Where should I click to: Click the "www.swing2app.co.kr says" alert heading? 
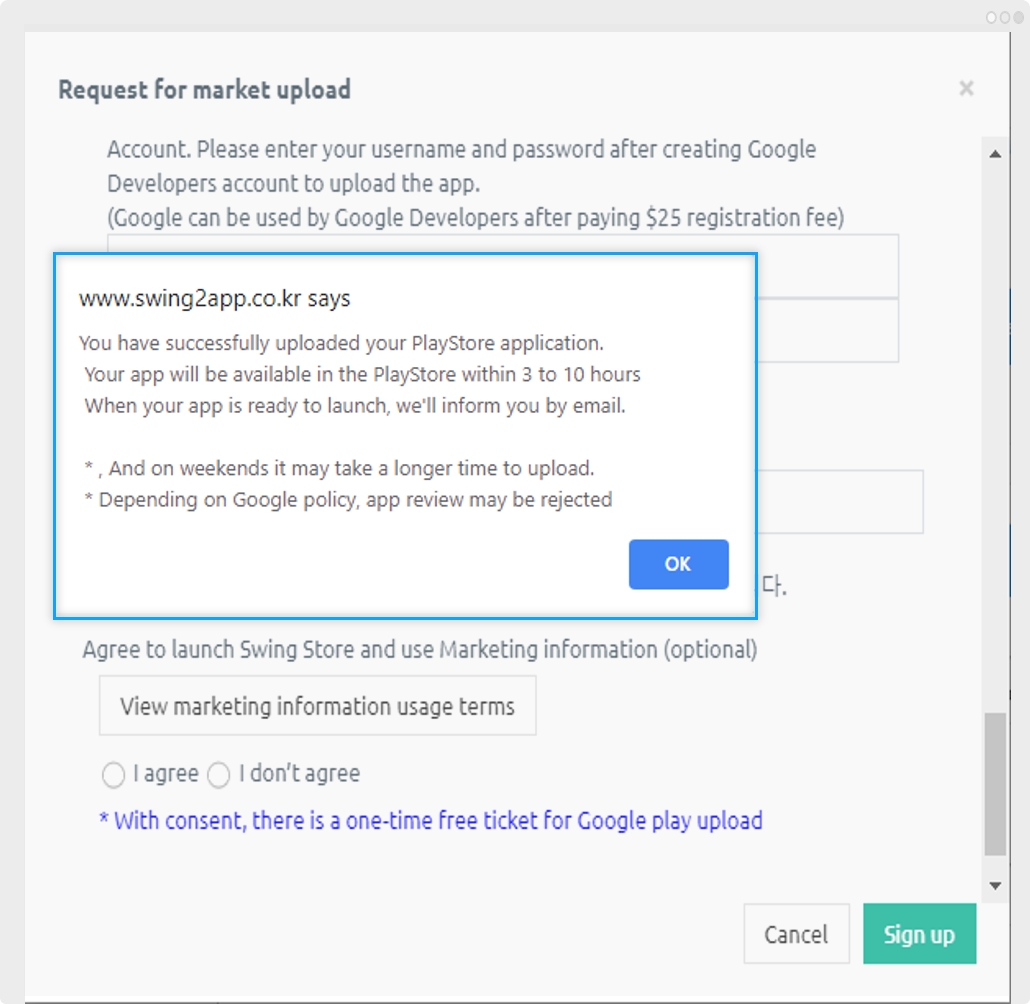(214, 298)
